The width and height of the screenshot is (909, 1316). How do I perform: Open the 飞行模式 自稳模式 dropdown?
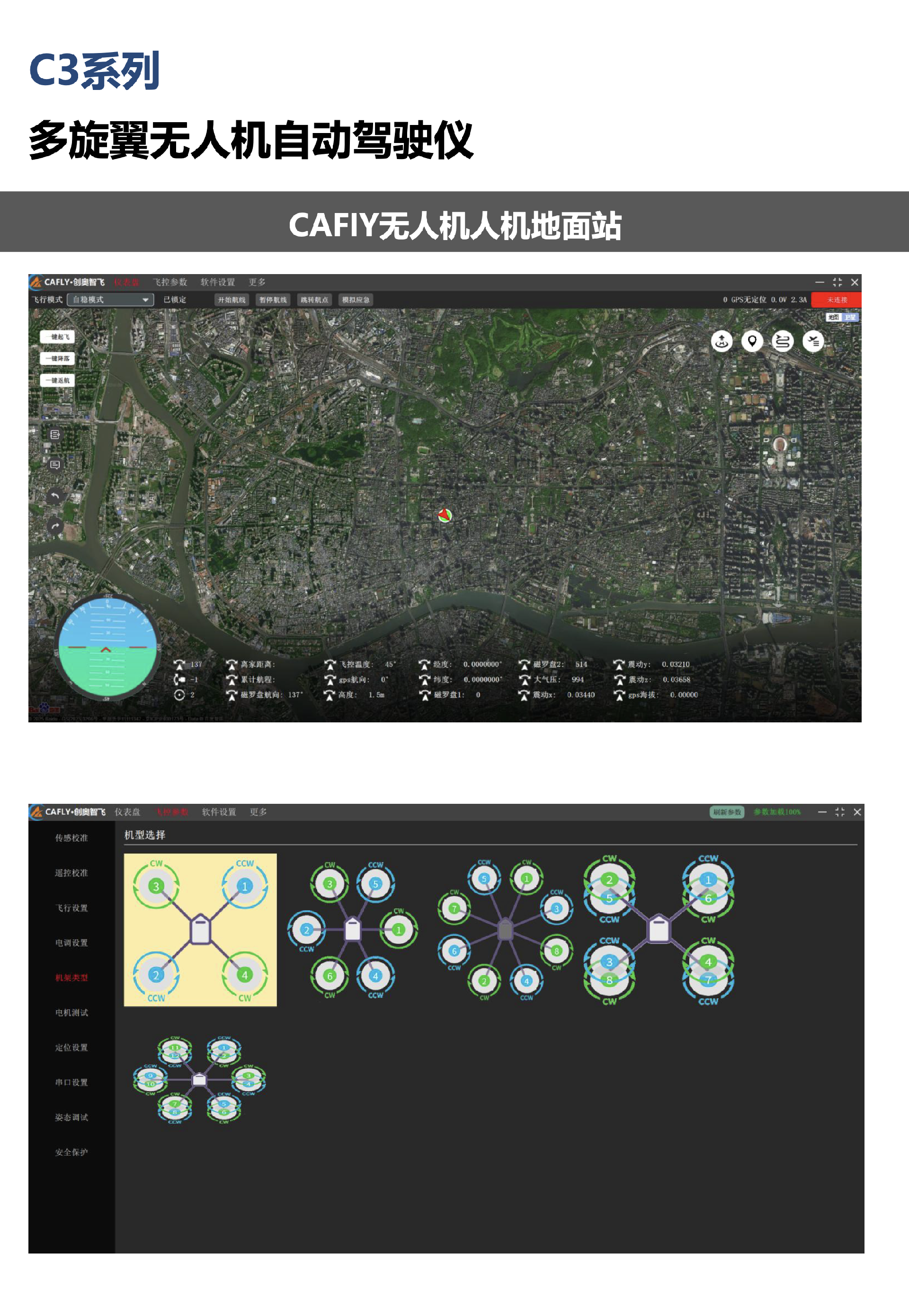click(110, 300)
